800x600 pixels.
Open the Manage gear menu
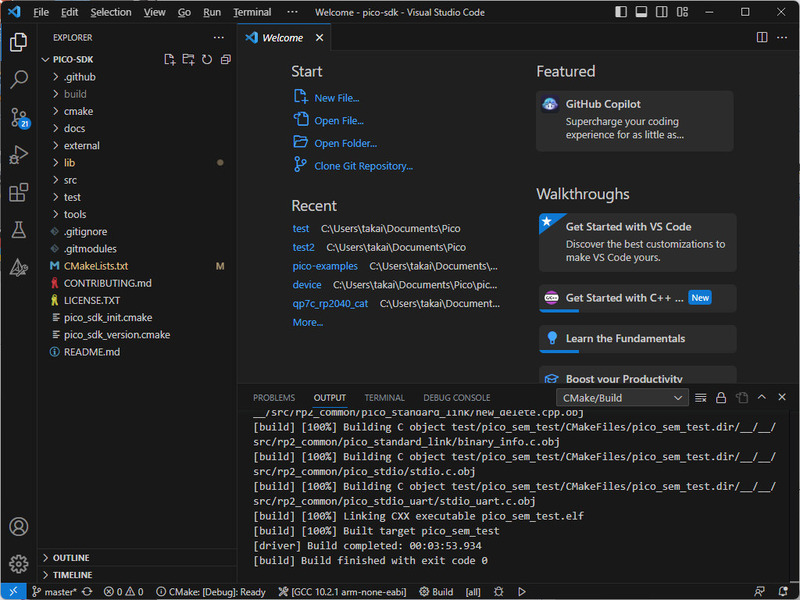[18, 563]
